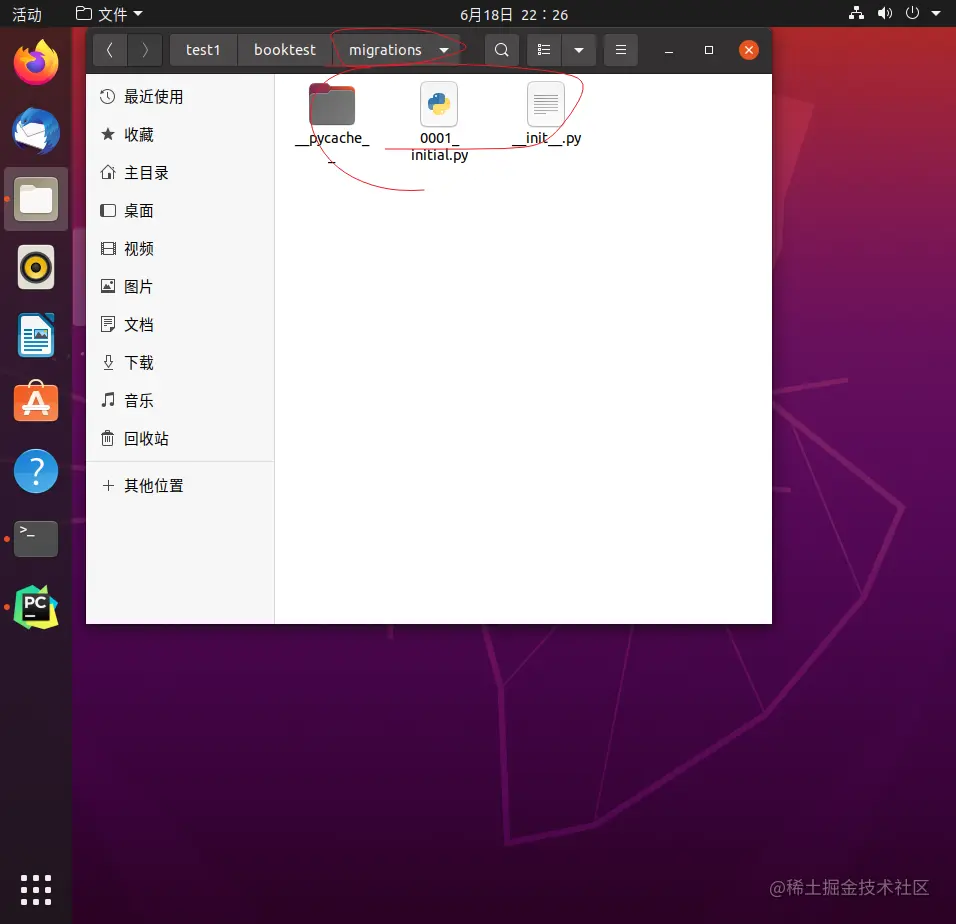Open Other Locations (其他位置)
Screen dimensions: 956x924
pos(180,486)
